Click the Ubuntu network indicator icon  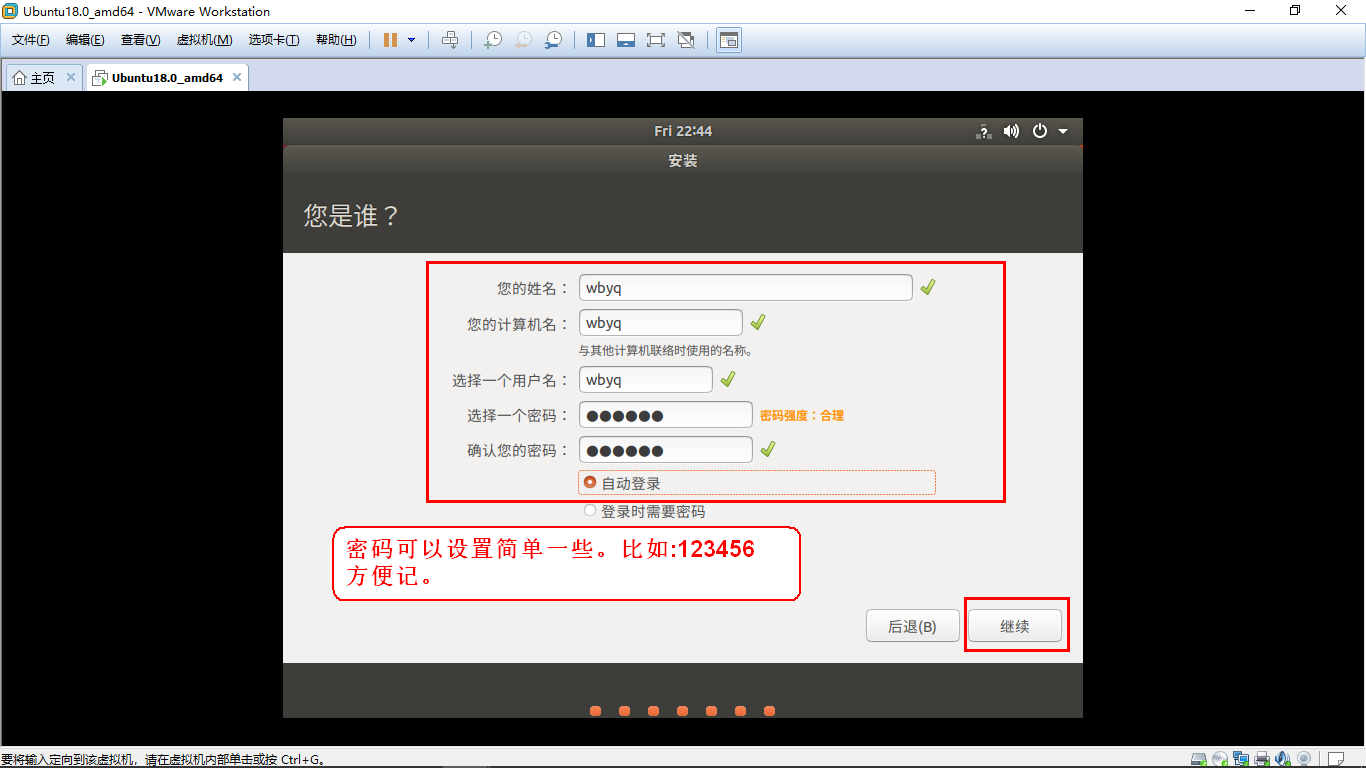point(984,131)
